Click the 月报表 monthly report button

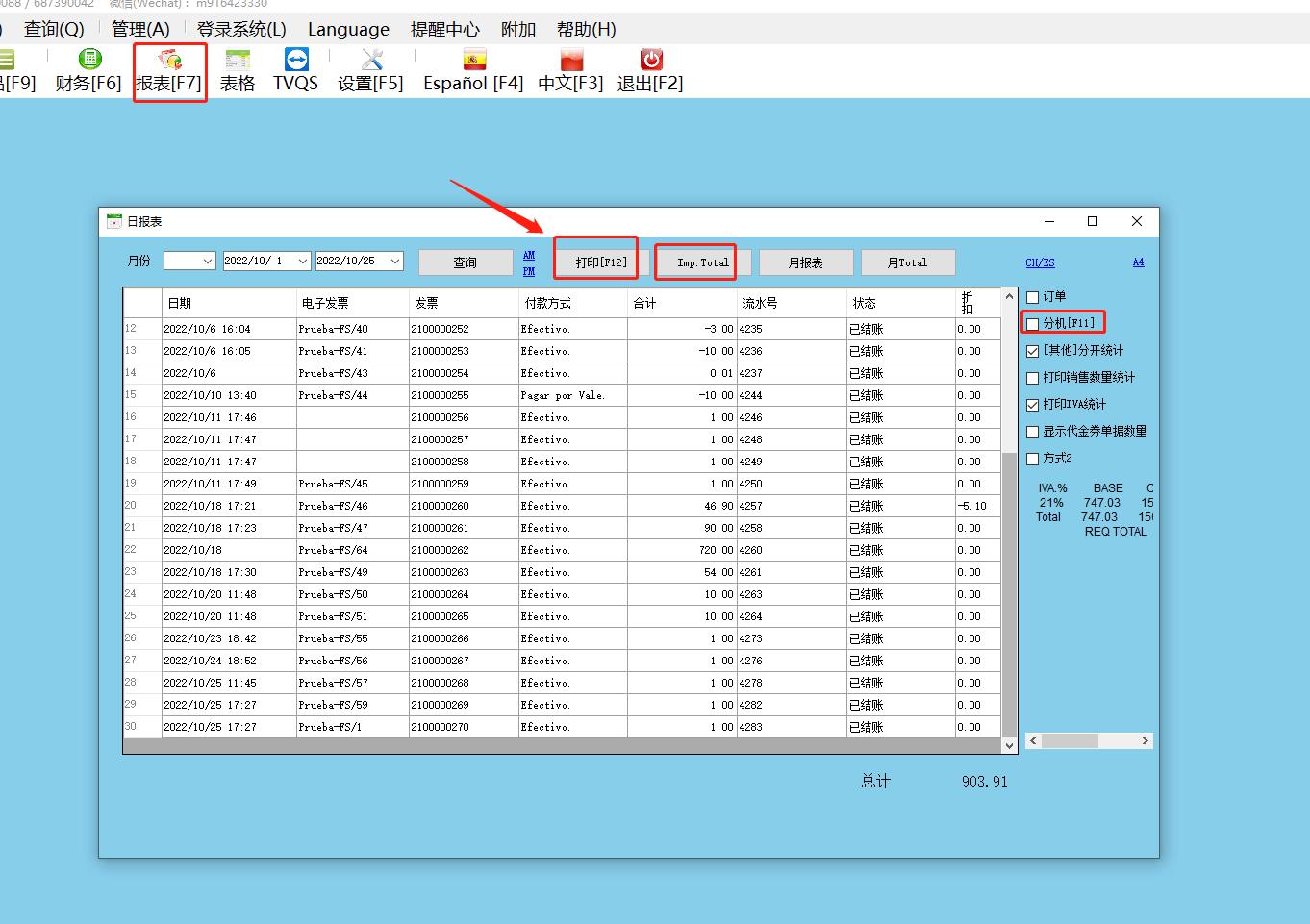806,262
